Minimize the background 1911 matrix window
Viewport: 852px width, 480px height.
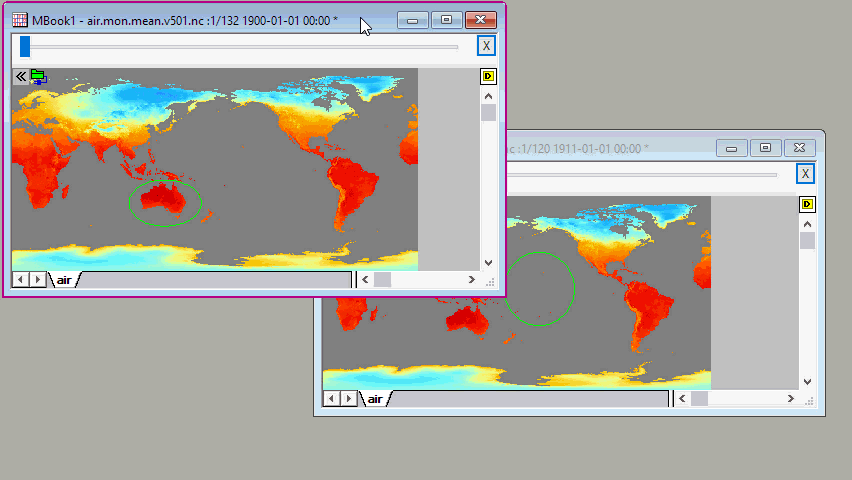tap(732, 148)
